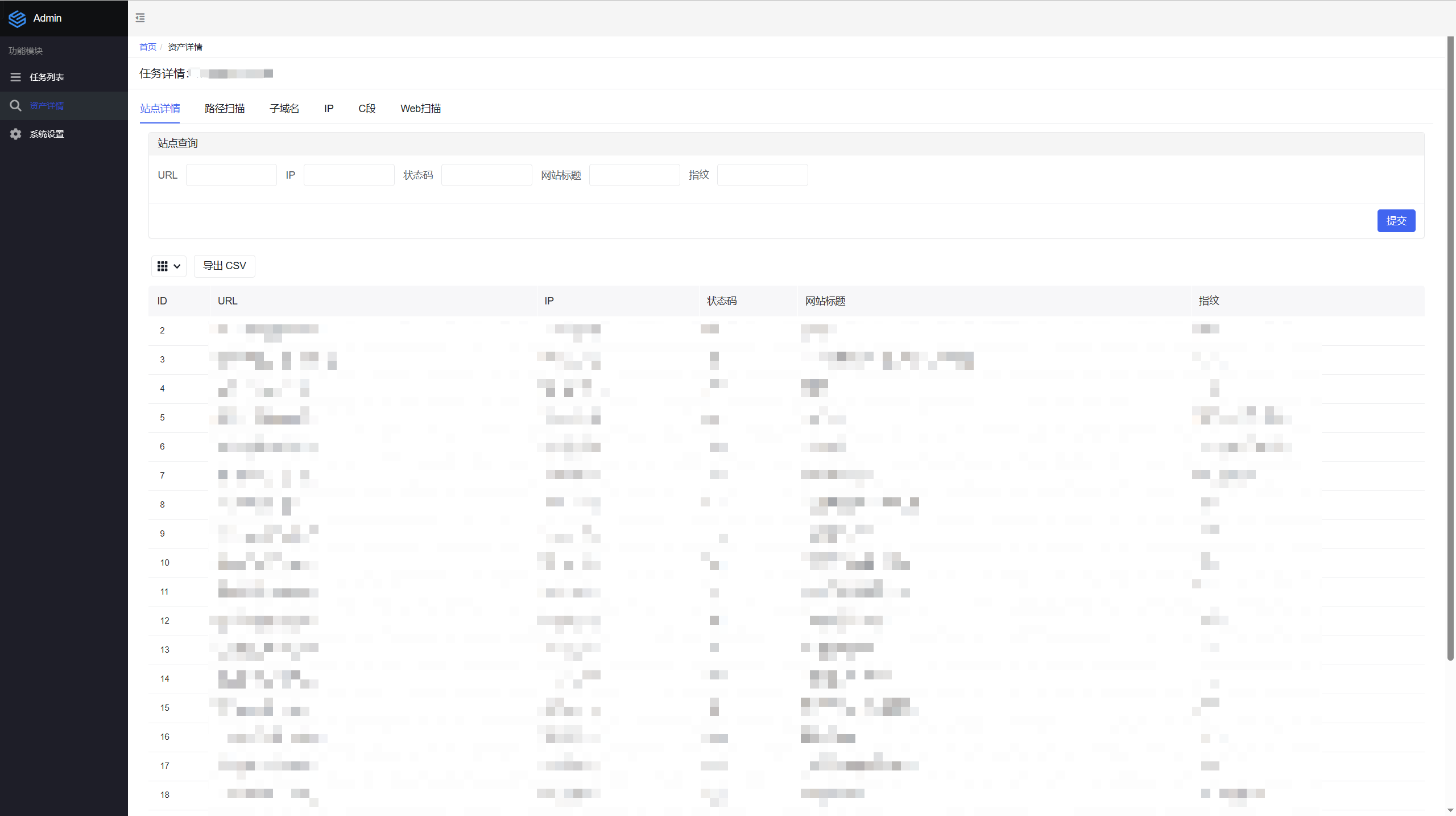Click the 状态码 filter input
Screen dimensions: 1456x816
pos(486,175)
